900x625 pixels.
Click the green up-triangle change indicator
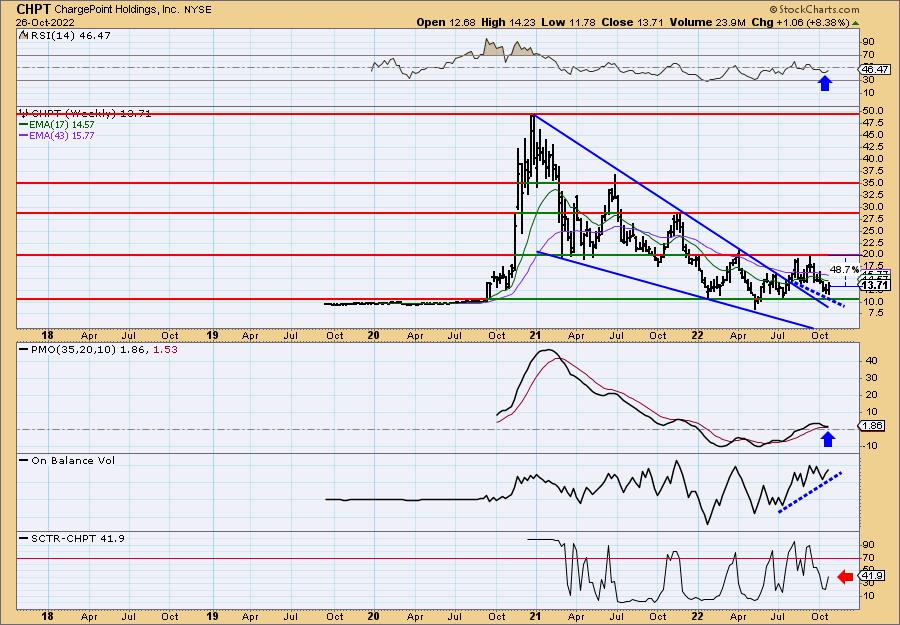[855, 23]
